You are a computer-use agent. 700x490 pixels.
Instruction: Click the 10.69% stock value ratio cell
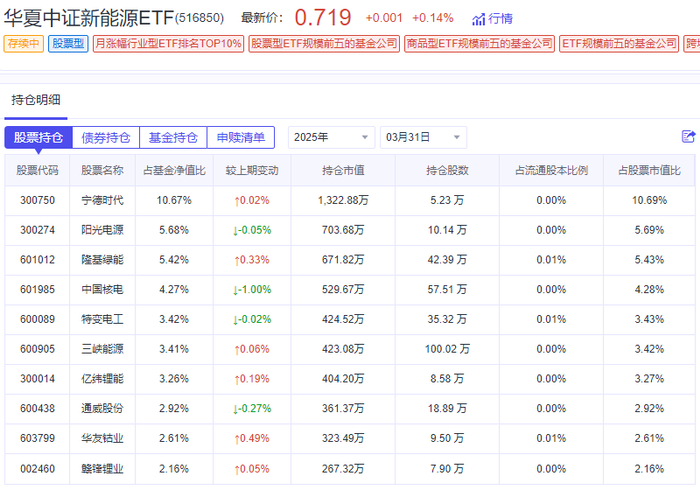tap(650, 200)
